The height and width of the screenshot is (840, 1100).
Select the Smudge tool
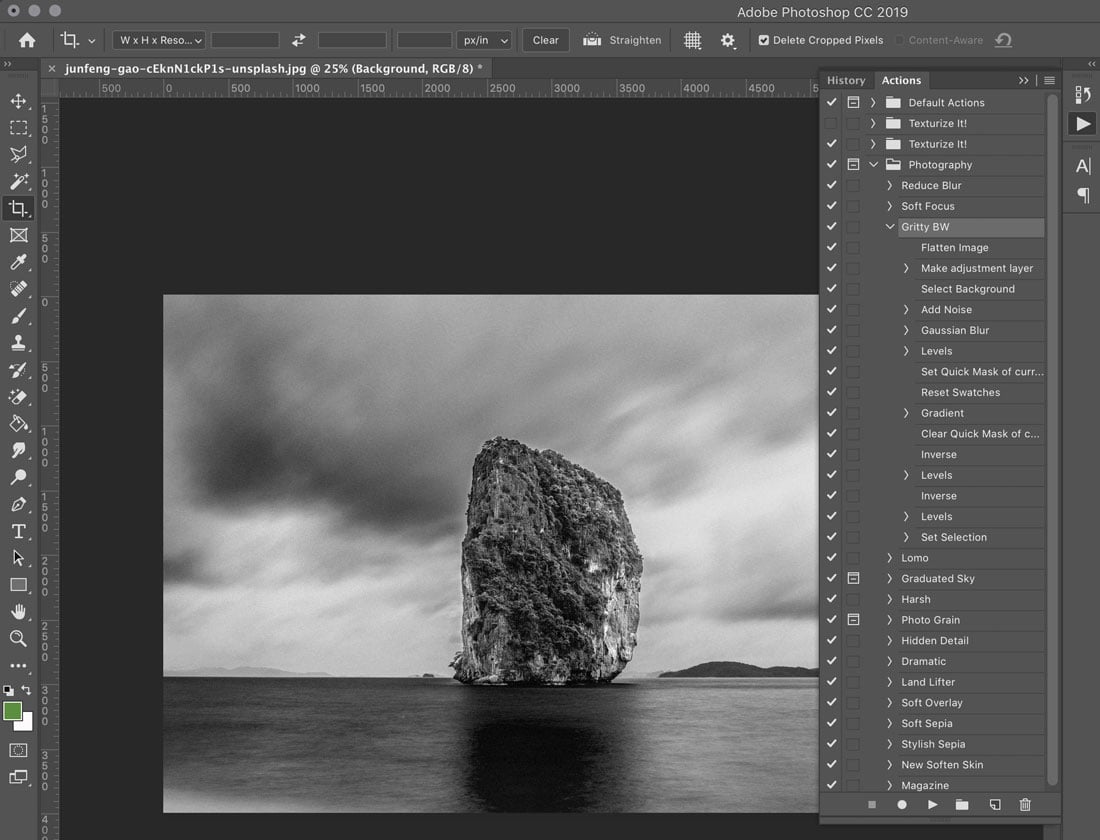(x=18, y=450)
